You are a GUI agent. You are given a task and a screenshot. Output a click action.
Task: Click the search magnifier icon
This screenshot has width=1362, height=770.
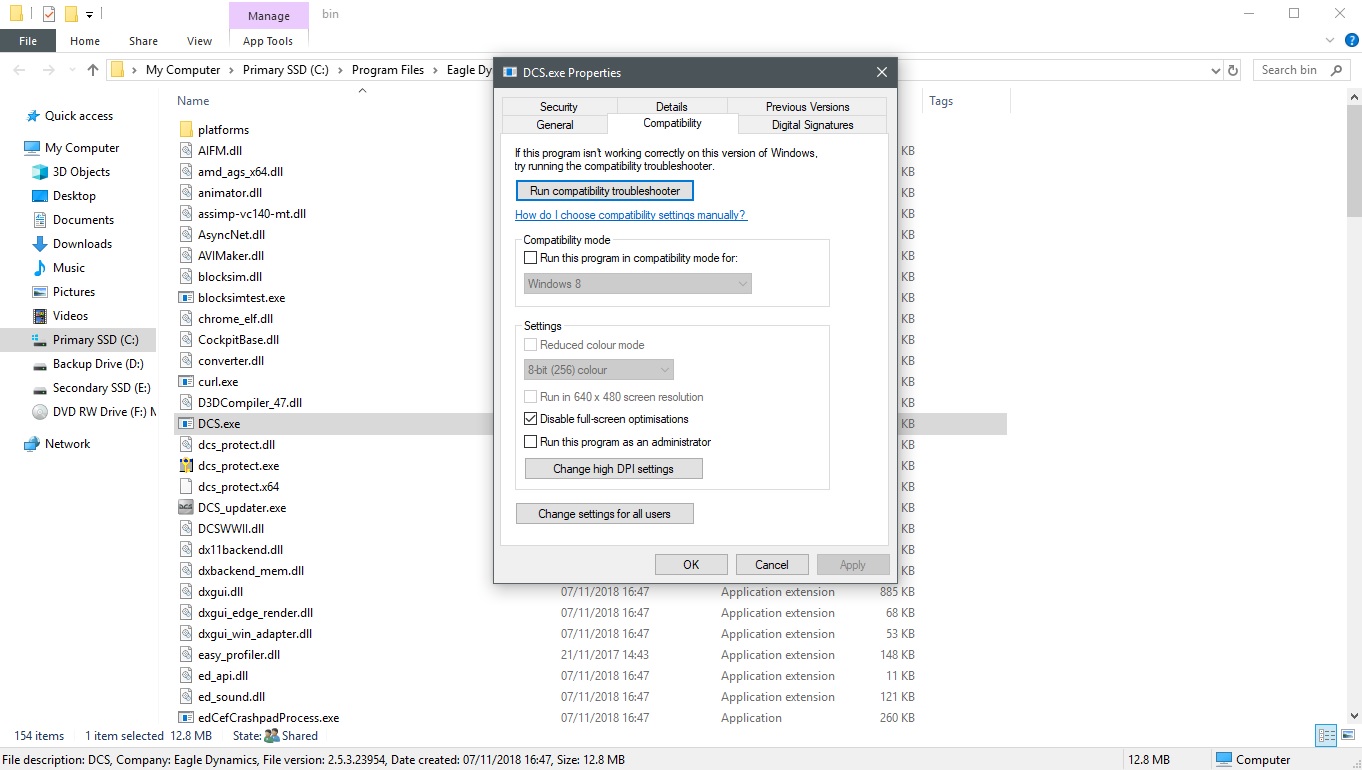coord(1336,70)
